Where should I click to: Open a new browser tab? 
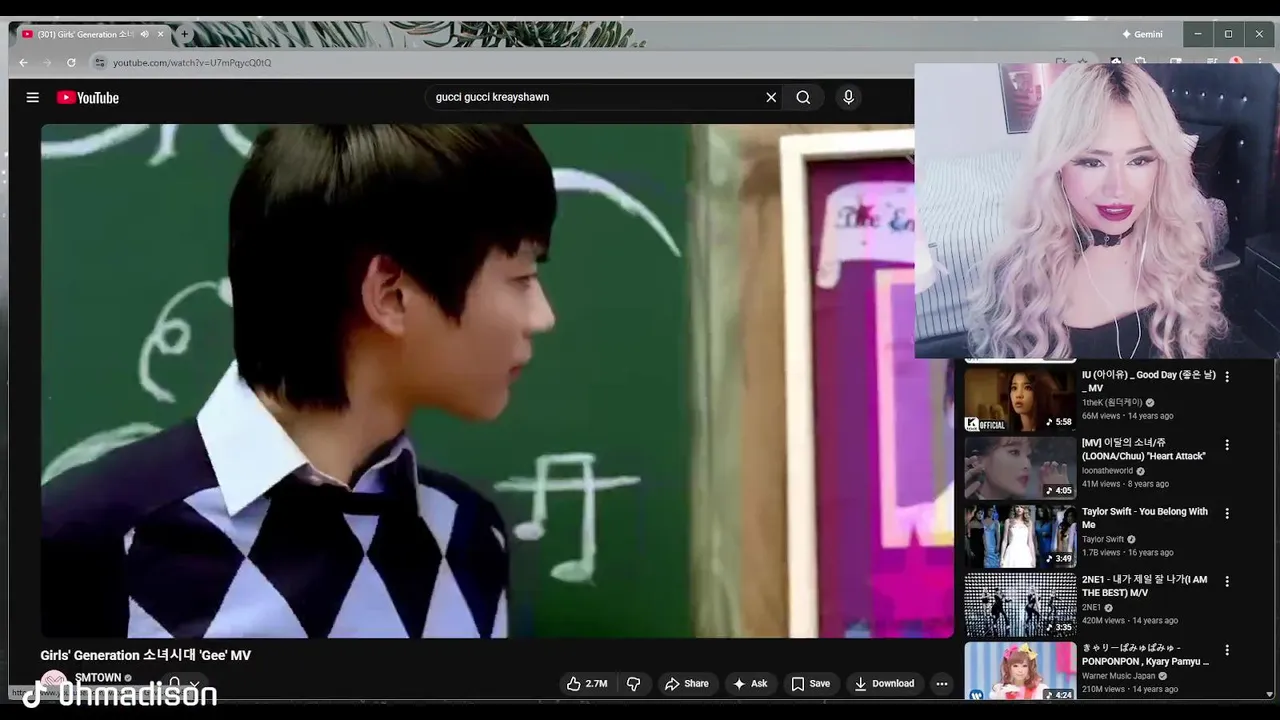(x=184, y=34)
